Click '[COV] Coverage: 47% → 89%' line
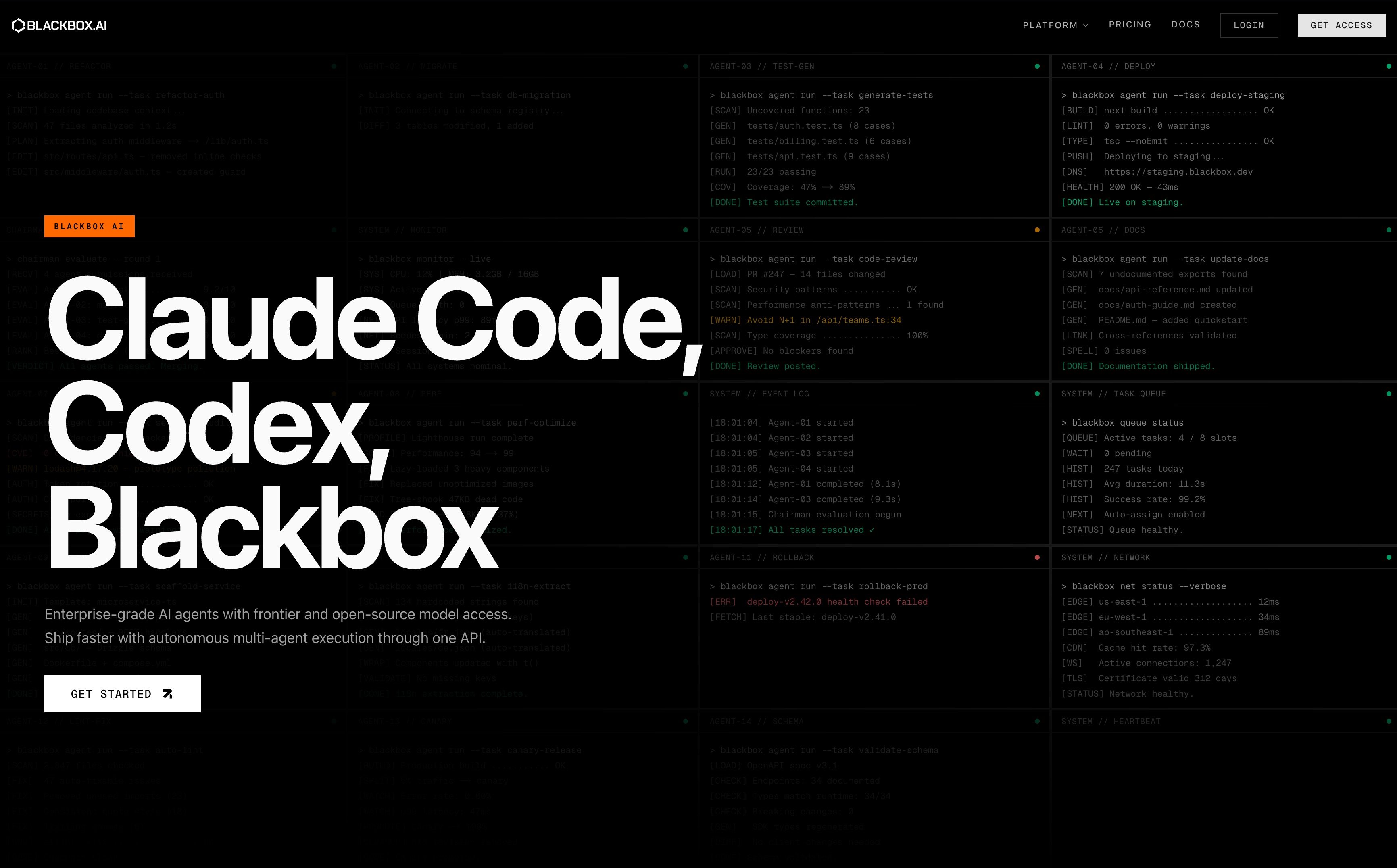This screenshot has height=868, width=1397. tap(782, 187)
